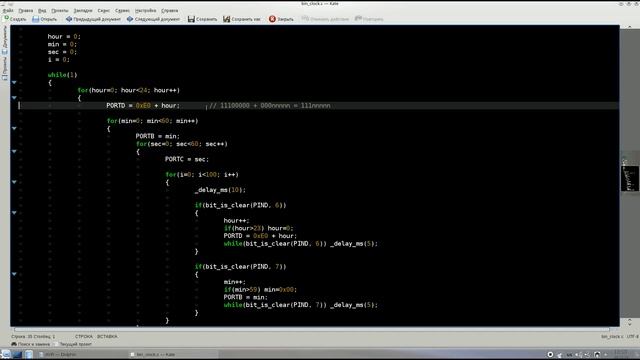
Task: Open the Вид (View) menu
Action: pos(42,10)
